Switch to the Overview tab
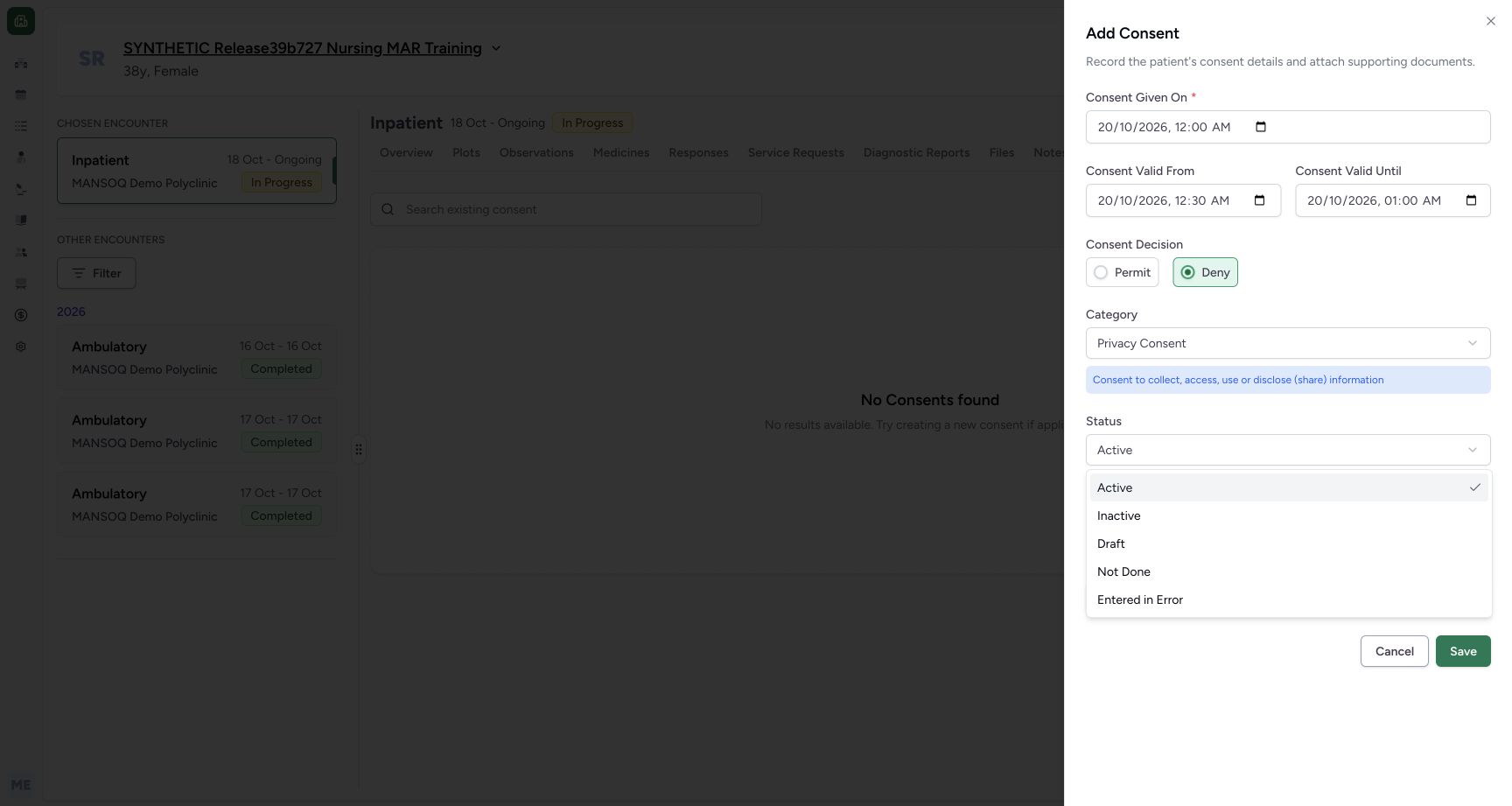Screen dimensions: 1512x806 tap(406, 152)
